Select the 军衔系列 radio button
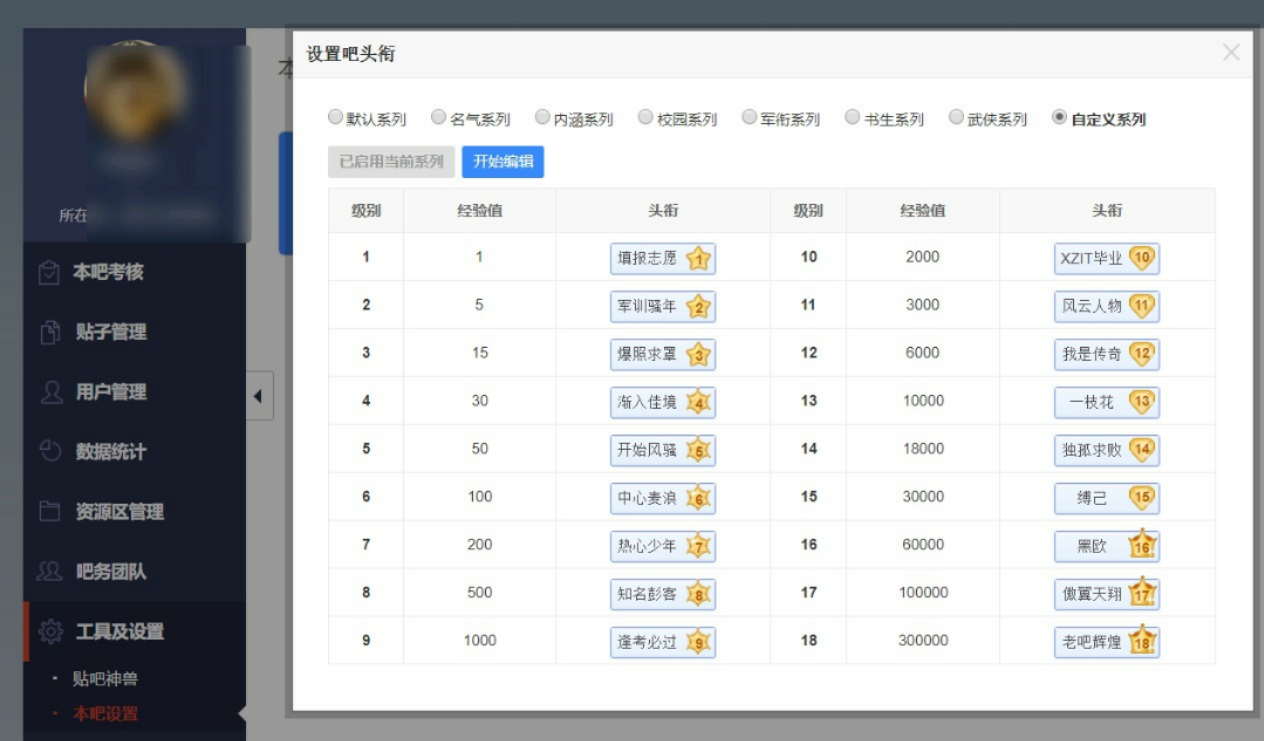 (x=749, y=118)
